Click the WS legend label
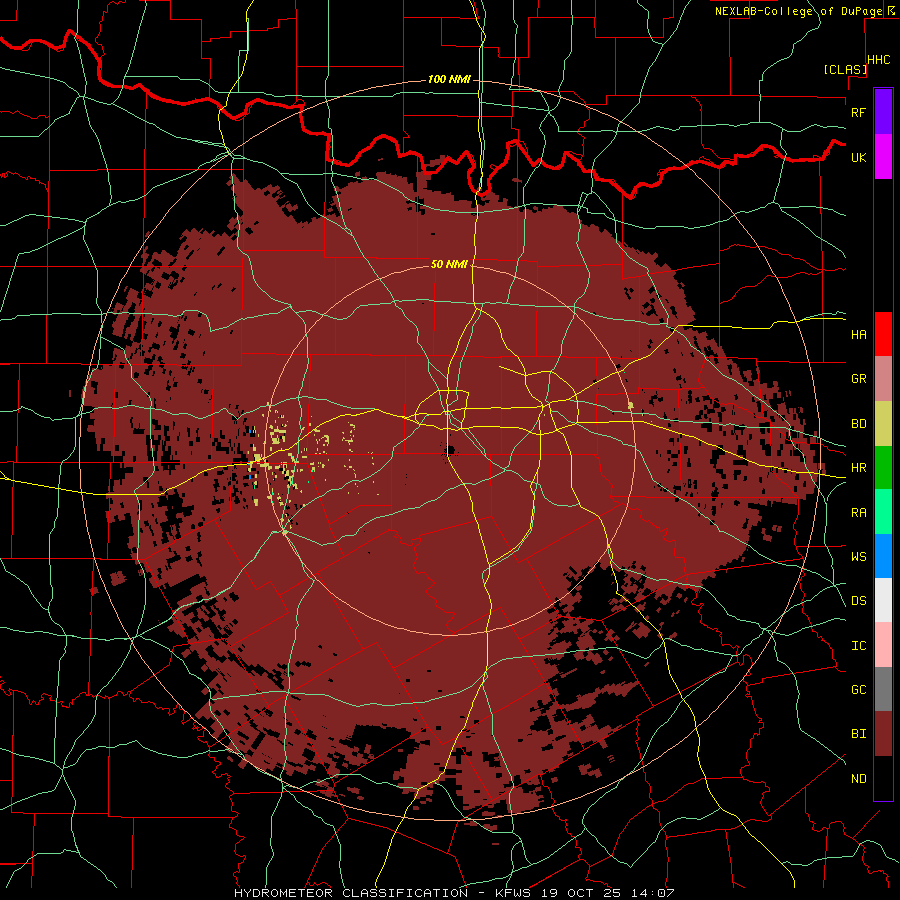 point(858,557)
